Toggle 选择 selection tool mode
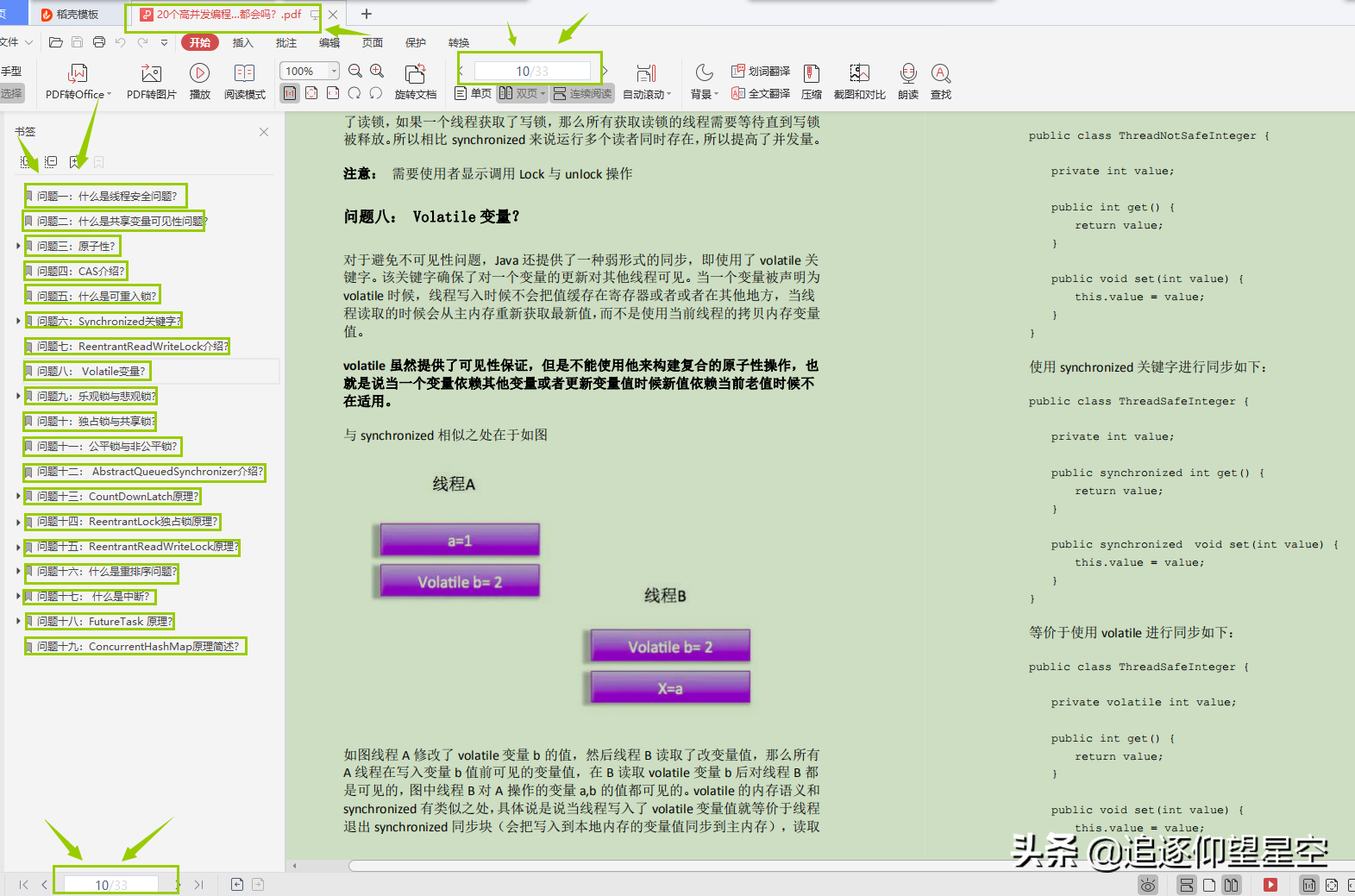The width and height of the screenshot is (1355, 896). pyautogui.click(x=11, y=93)
